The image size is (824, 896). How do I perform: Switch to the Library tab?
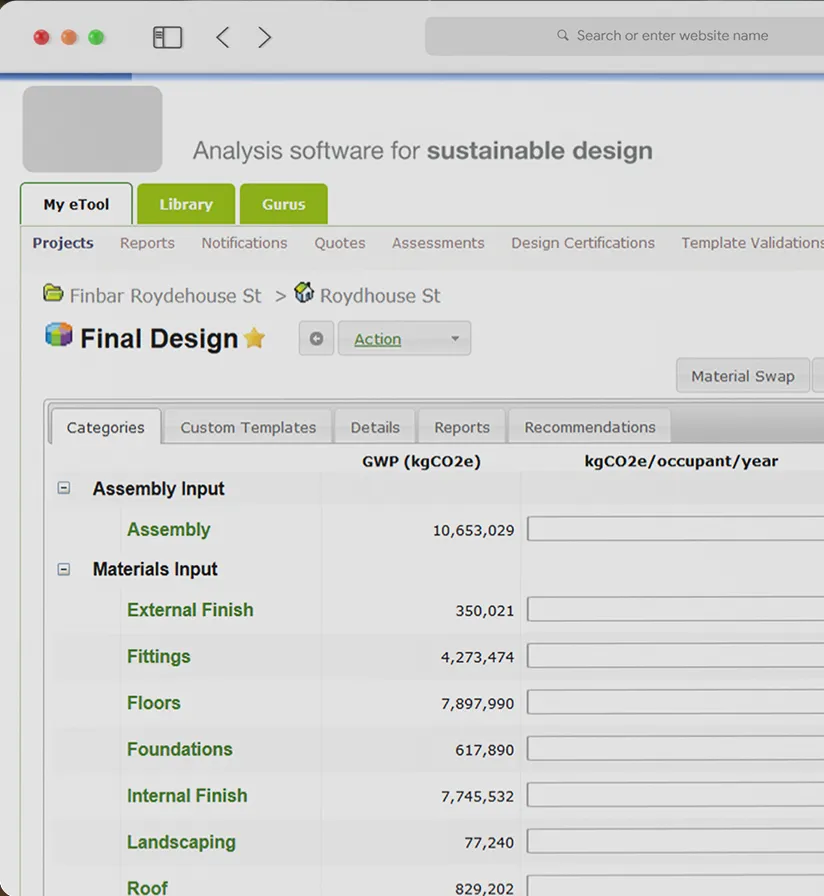pyautogui.click(x=186, y=204)
